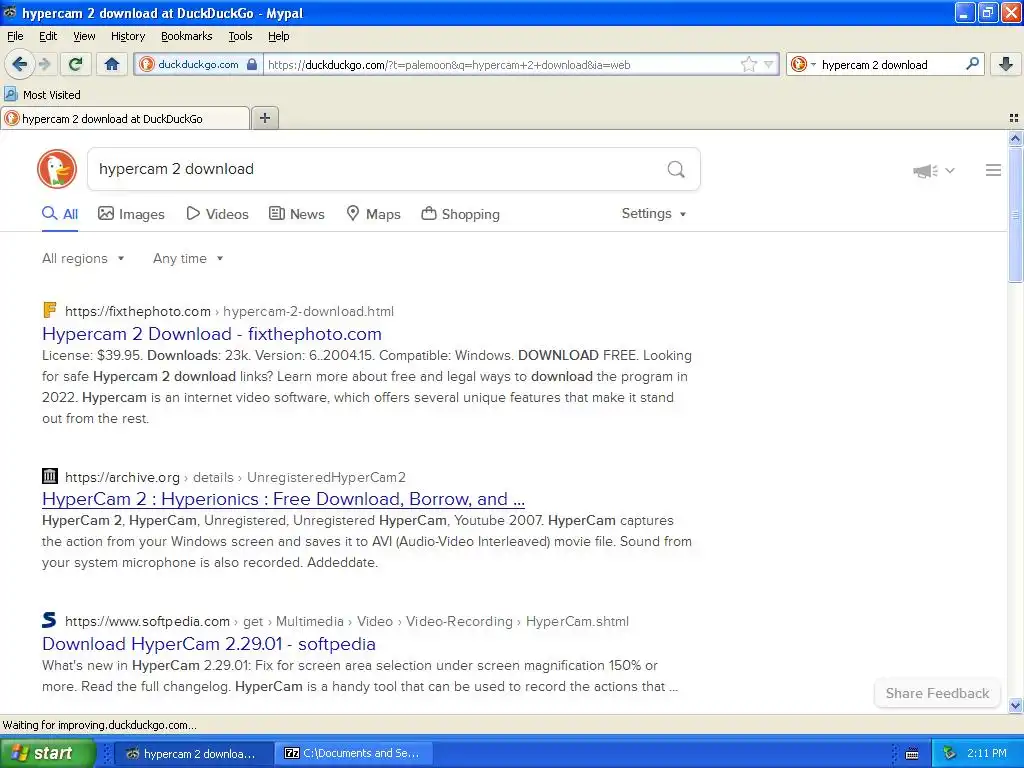This screenshot has height=768, width=1024.
Task: Open the Windows Start button
Action: pyautogui.click(x=48, y=753)
